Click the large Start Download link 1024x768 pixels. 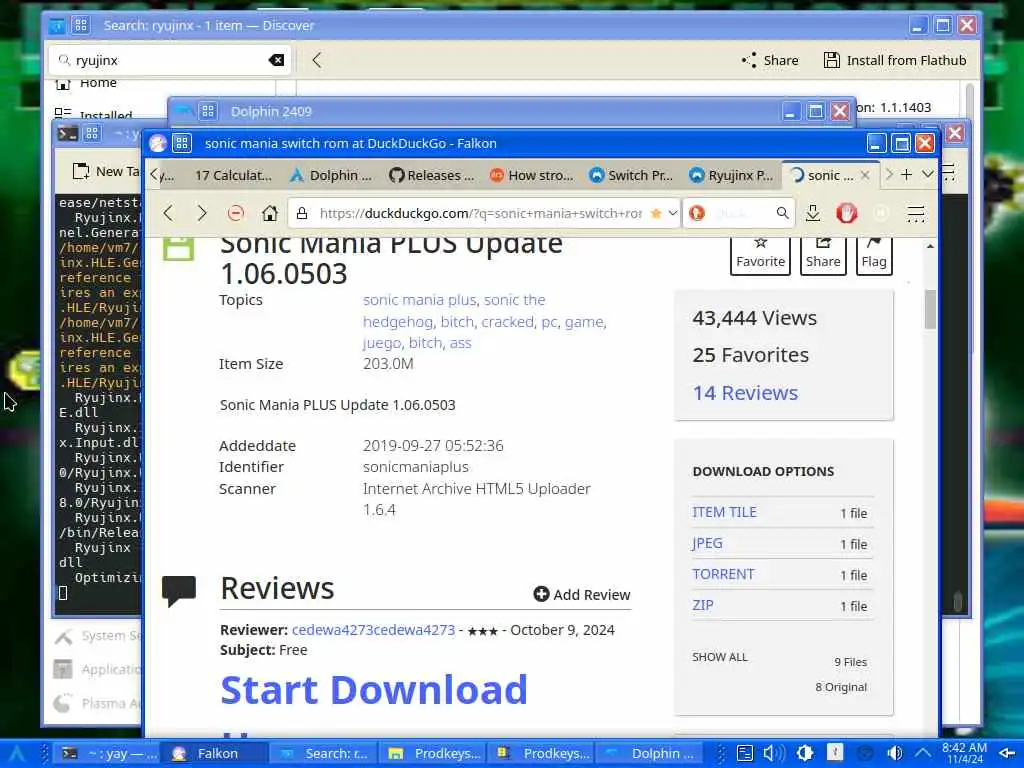click(x=374, y=690)
